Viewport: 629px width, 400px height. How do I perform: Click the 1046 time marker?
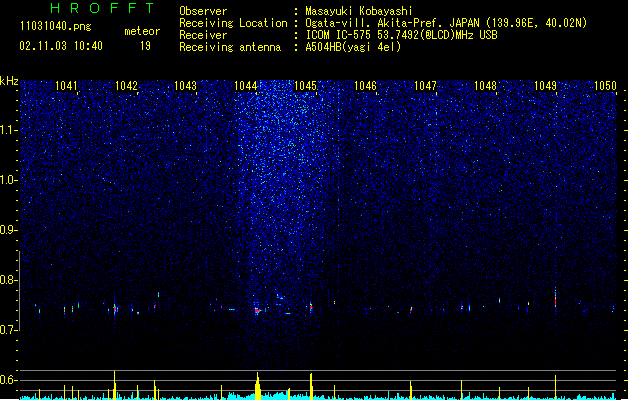pyautogui.click(x=365, y=86)
